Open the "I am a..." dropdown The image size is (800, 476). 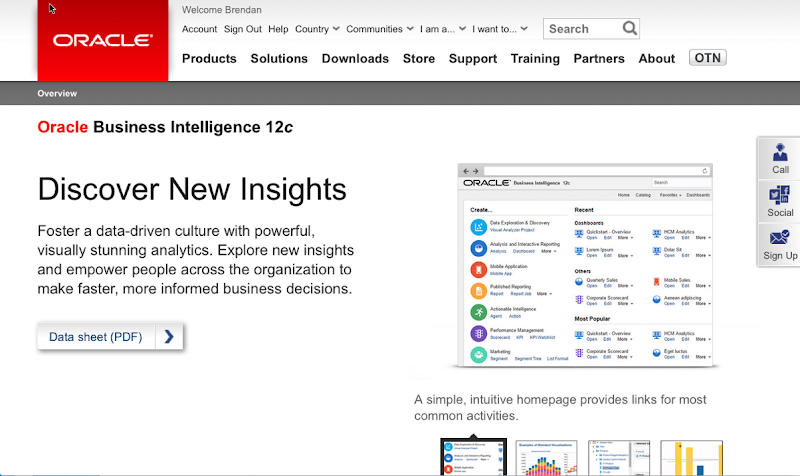(442, 29)
